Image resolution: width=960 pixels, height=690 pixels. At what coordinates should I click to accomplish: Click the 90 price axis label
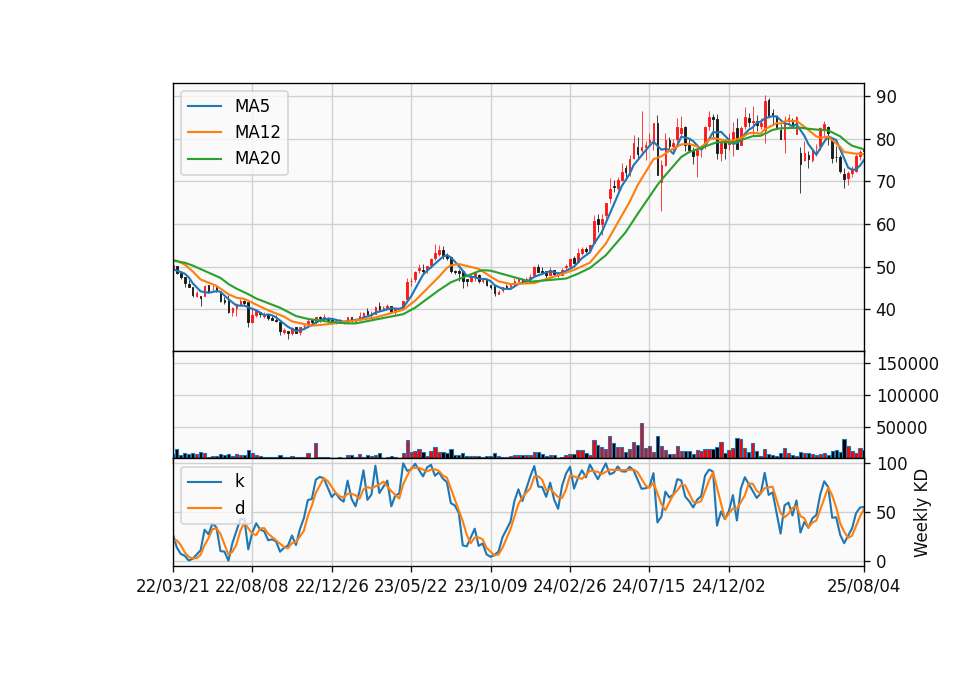coord(886,97)
